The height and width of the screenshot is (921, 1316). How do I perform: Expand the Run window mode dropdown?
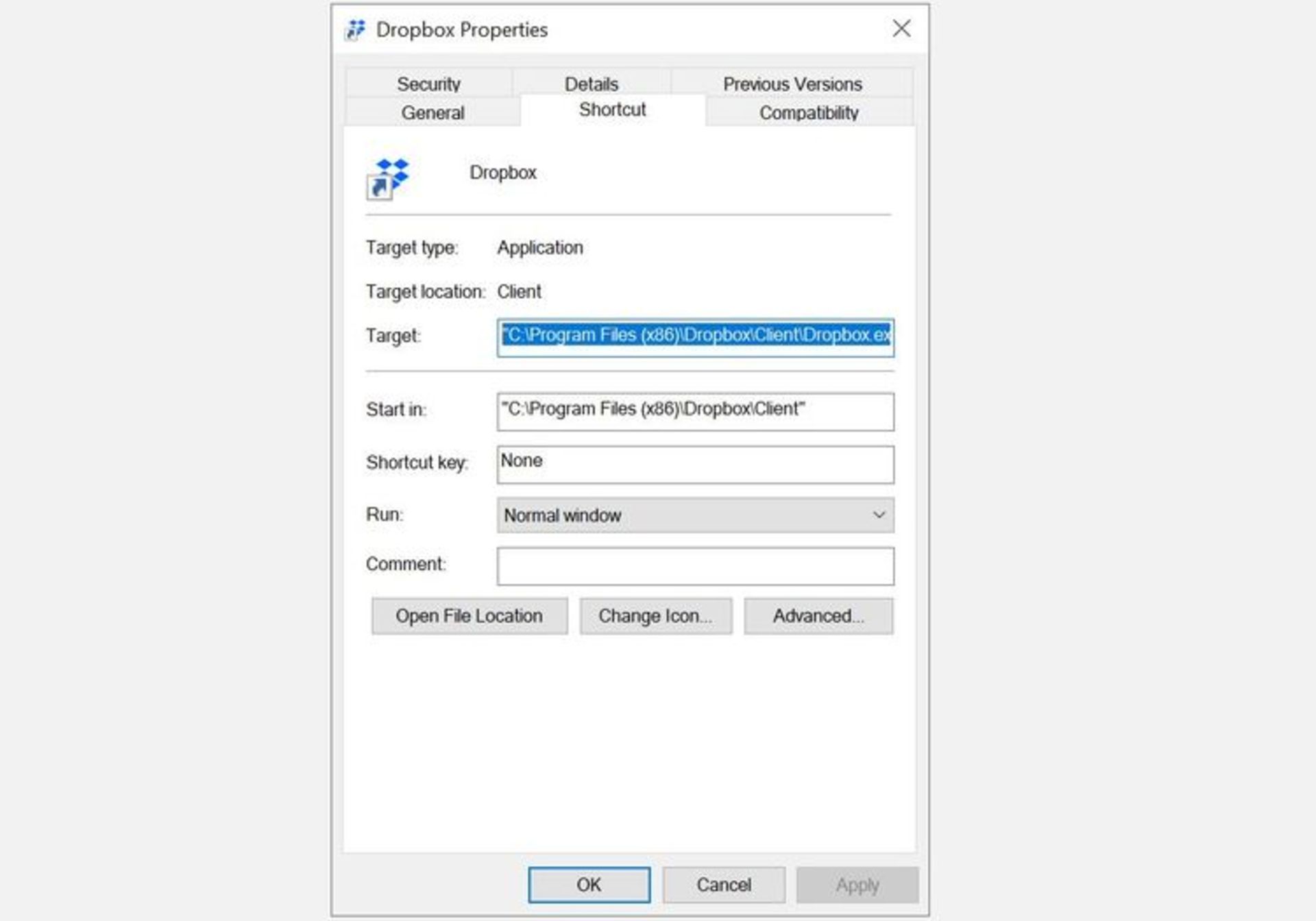click(695, 515)
